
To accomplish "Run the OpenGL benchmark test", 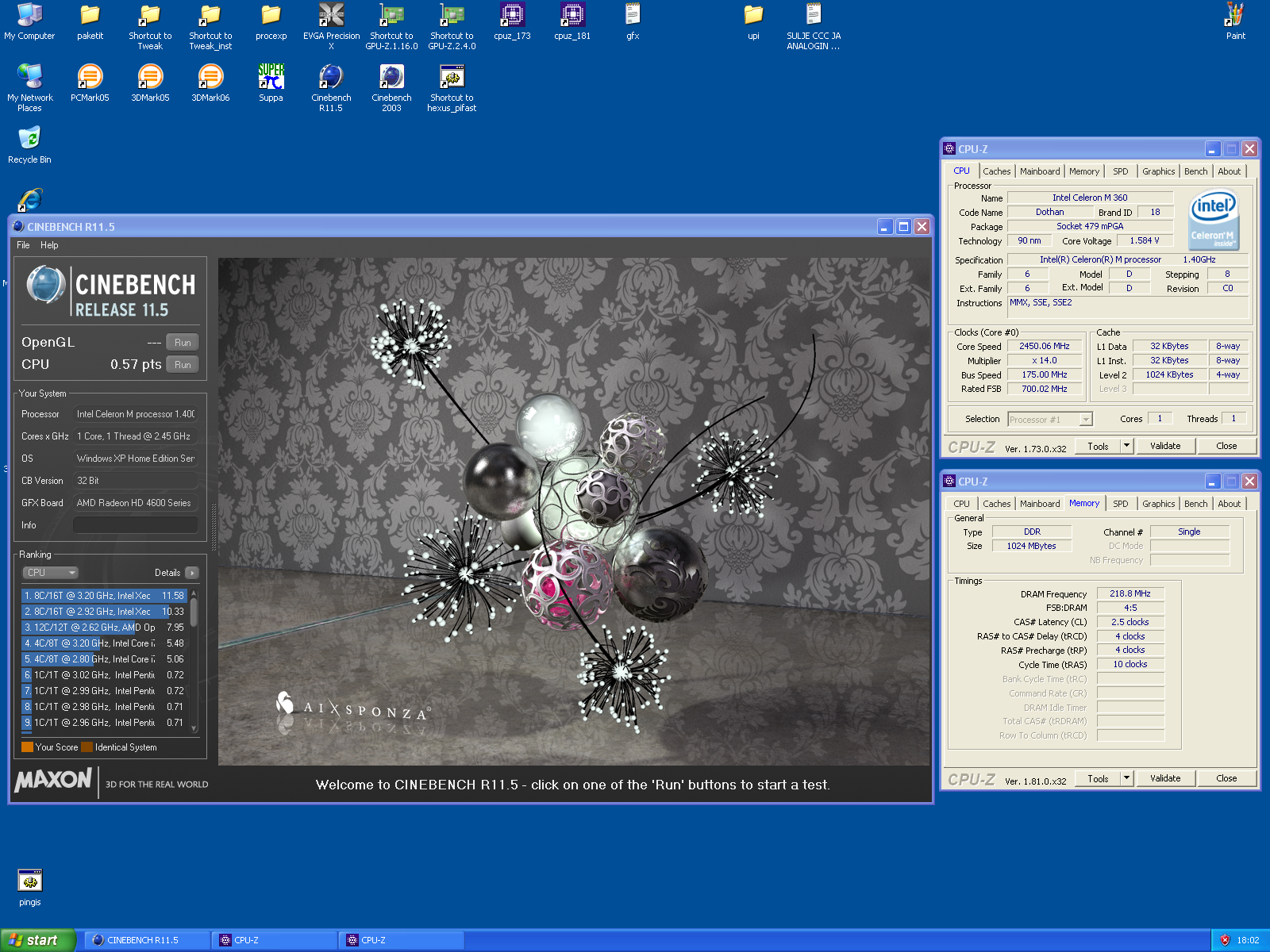I will (183, 343).
